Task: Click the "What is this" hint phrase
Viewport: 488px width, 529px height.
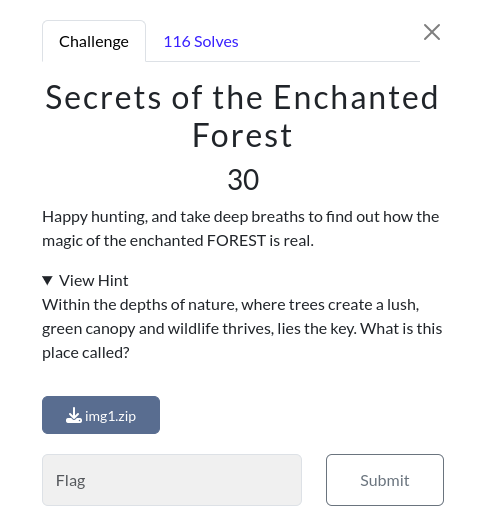Action: 401,329
